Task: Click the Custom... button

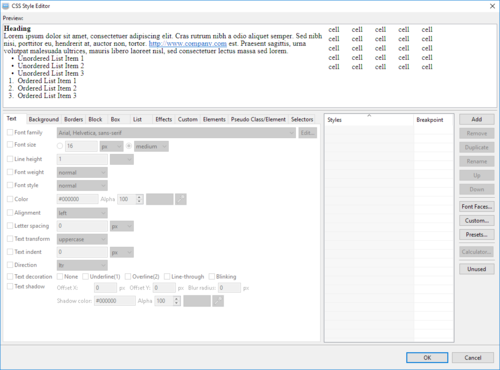Action: point(477,221)
